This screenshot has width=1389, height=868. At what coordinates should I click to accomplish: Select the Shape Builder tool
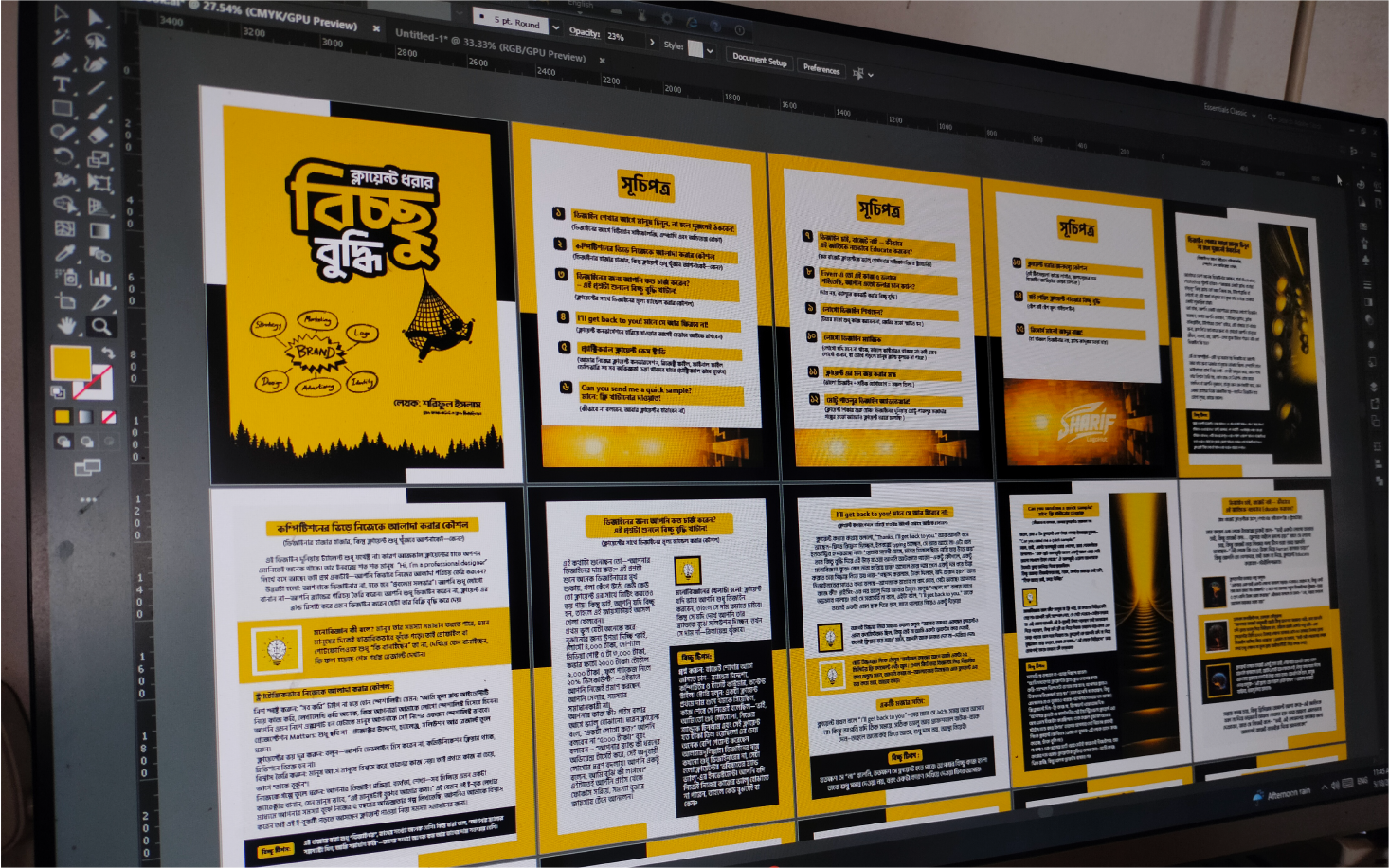point(64,204)
